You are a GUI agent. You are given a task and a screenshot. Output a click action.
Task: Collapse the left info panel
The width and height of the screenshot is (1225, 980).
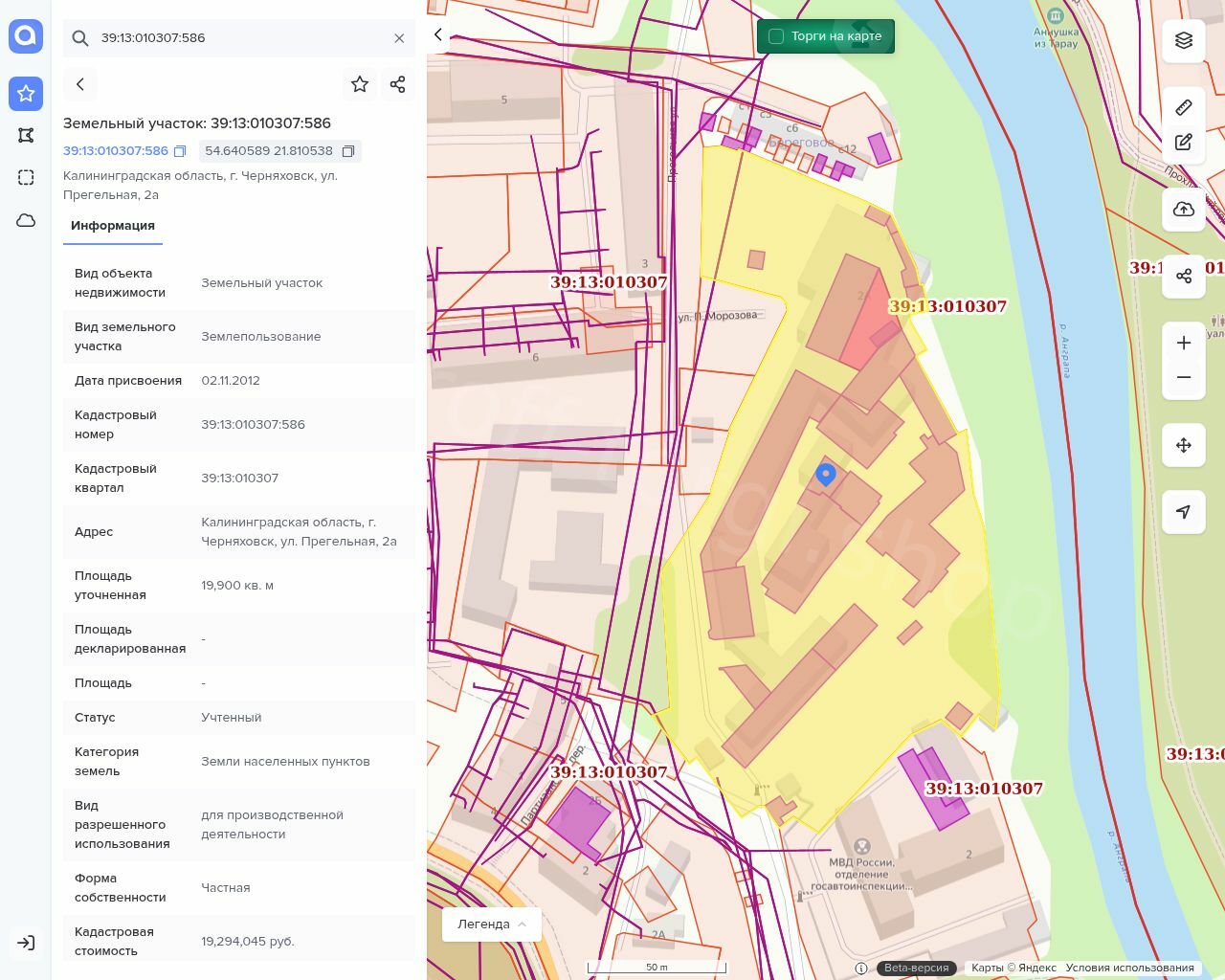click(x=438, y=35)
